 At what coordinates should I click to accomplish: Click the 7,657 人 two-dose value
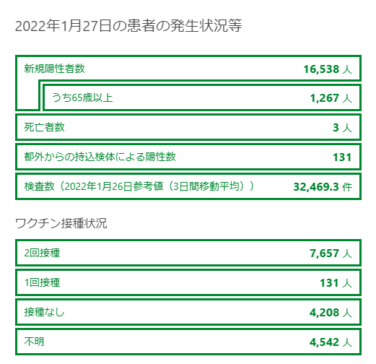[331, 254]
